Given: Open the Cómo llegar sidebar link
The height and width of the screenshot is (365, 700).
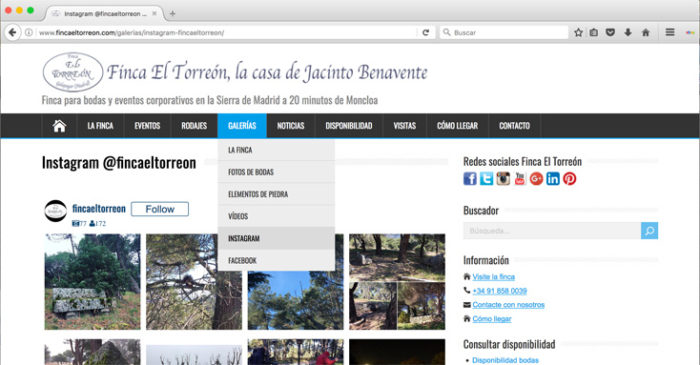Looking at the screenshot, I should pyautogui.click(x=492, y=319).
